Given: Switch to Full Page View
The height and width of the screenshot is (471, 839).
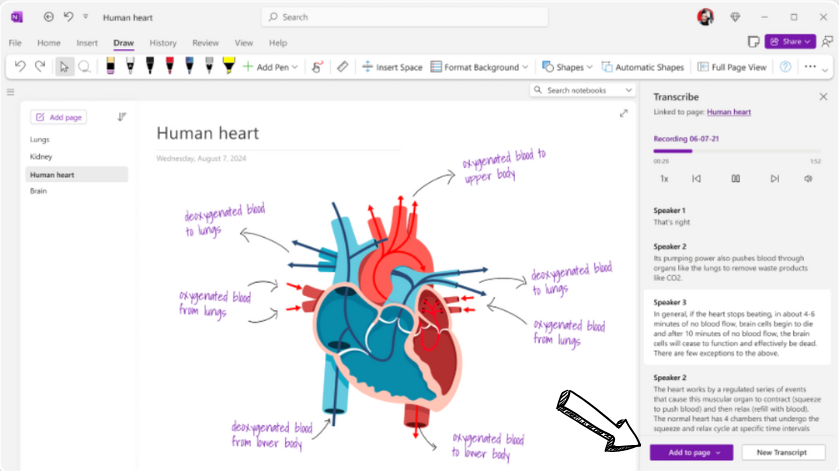Looking at the screenshot, I should [732, 67].
